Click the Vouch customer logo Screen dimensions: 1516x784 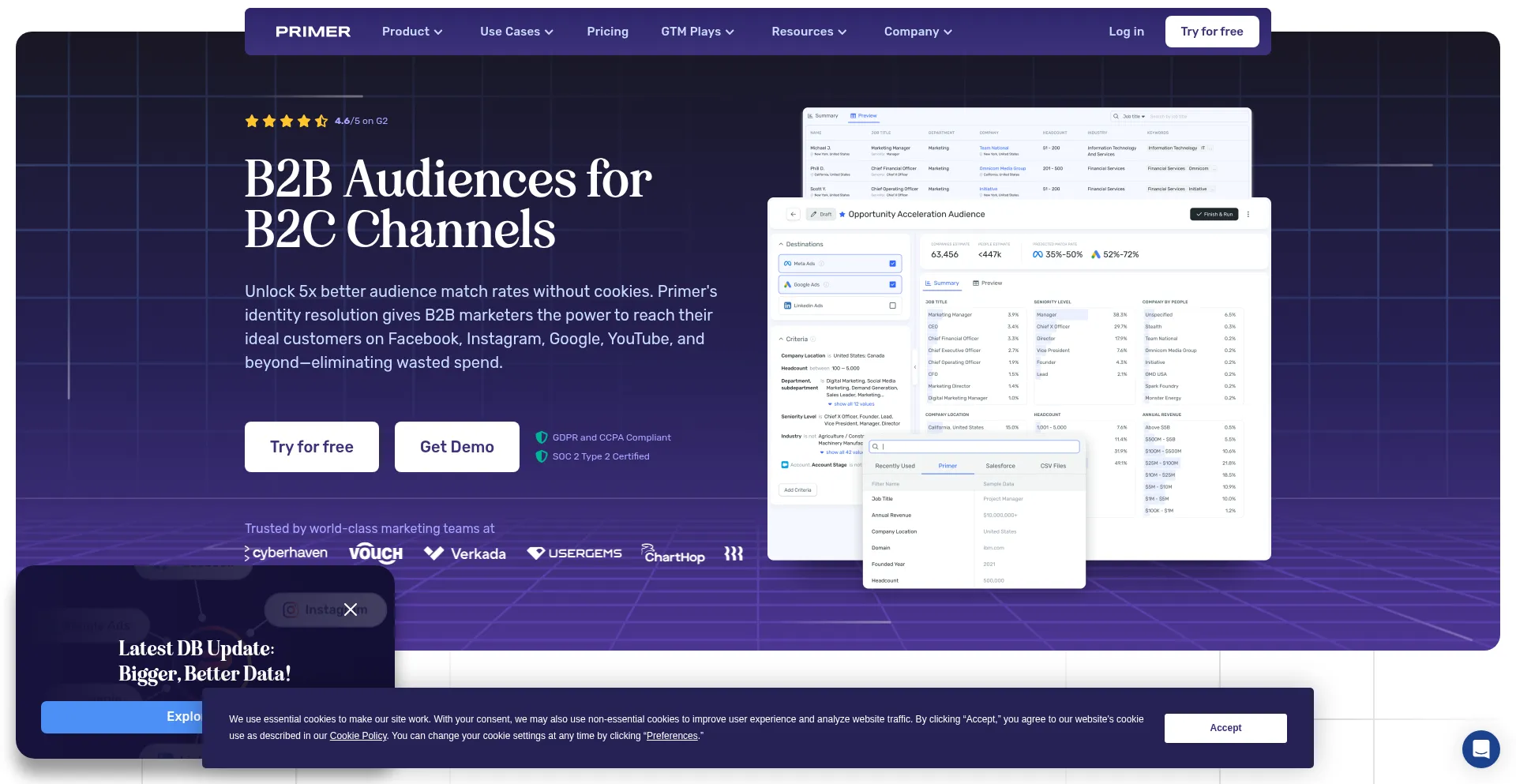pos(376,553)
